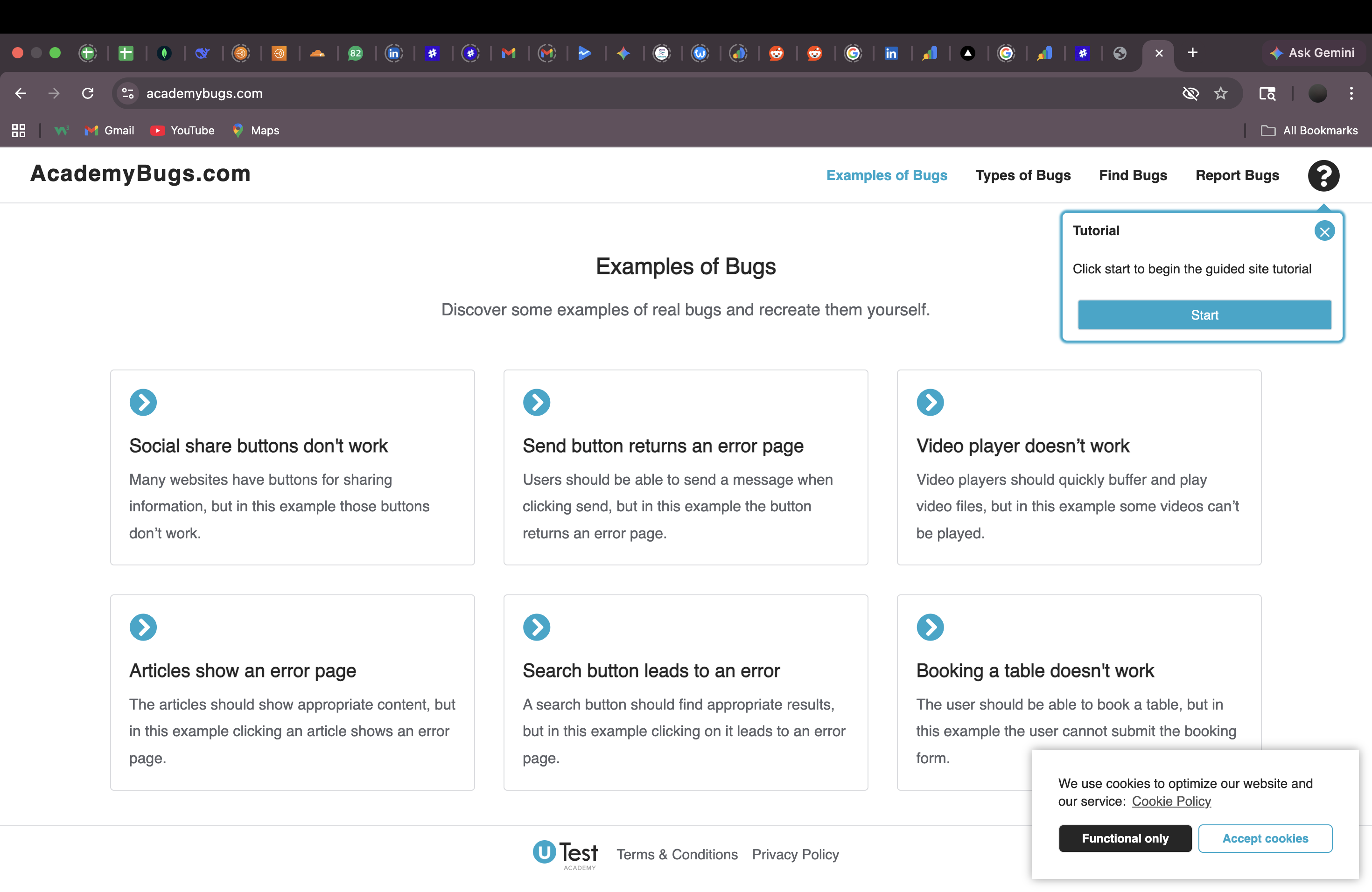Open the site information icon in address bar
This screenshot has width=1372, height=892.
tap(127, 93)
